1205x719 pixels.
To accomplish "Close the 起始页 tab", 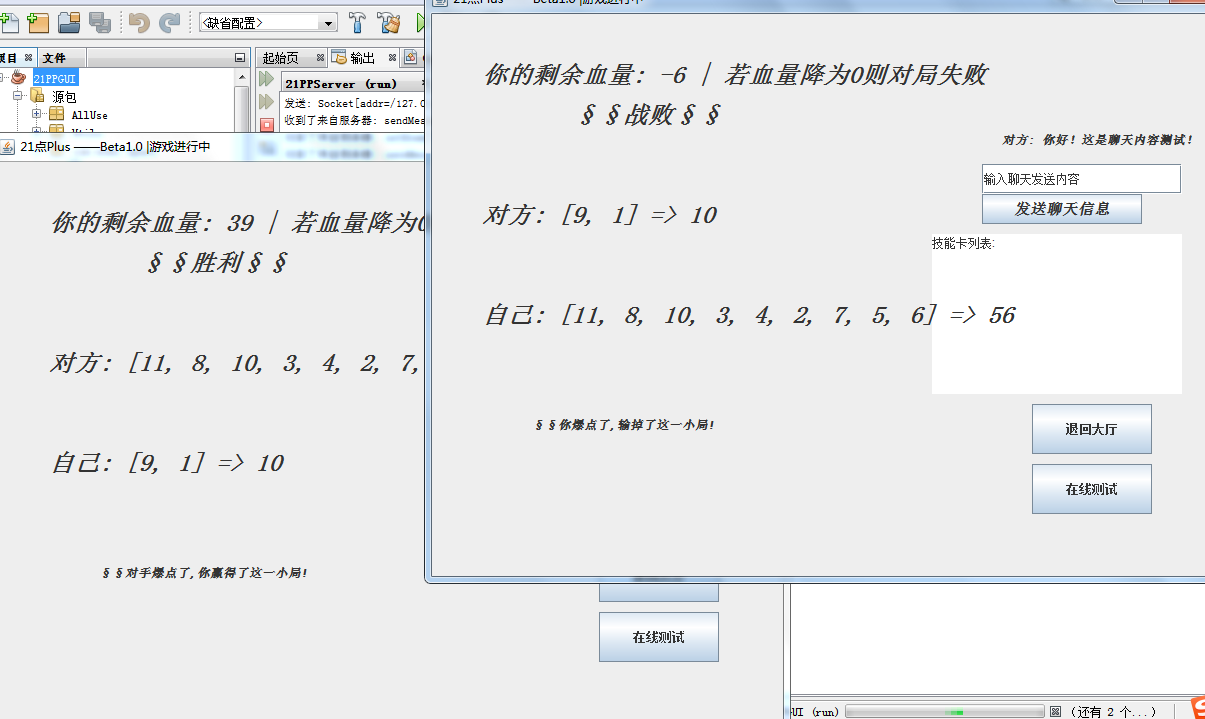I will tap(320, 58).
